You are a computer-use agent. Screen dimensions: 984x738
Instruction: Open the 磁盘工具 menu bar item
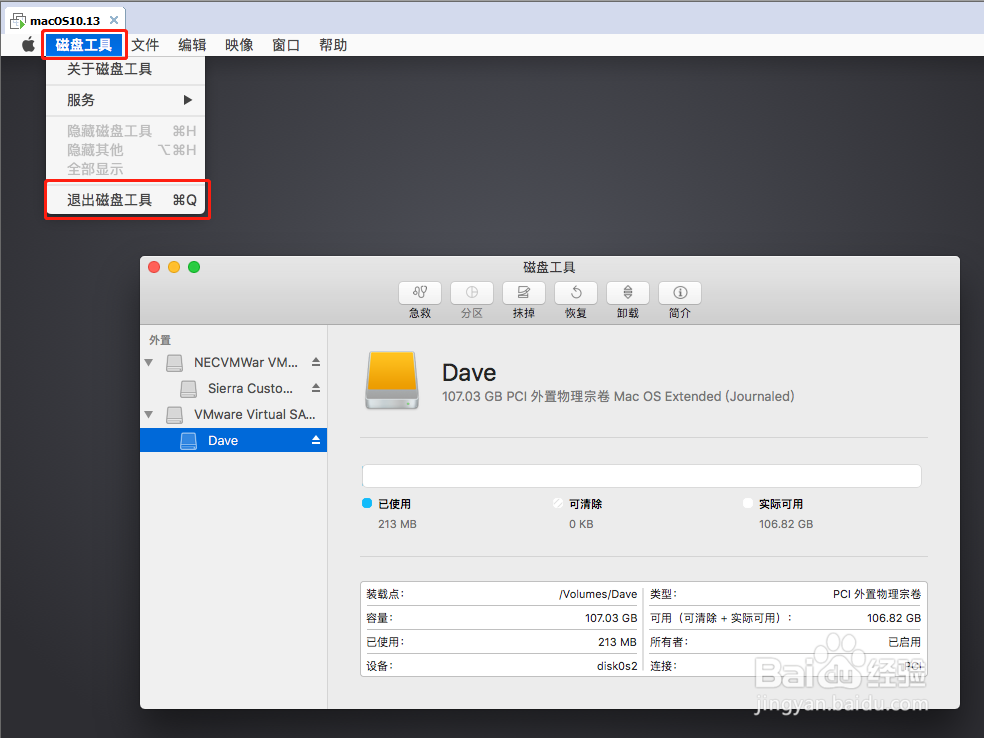coord(84,45)
